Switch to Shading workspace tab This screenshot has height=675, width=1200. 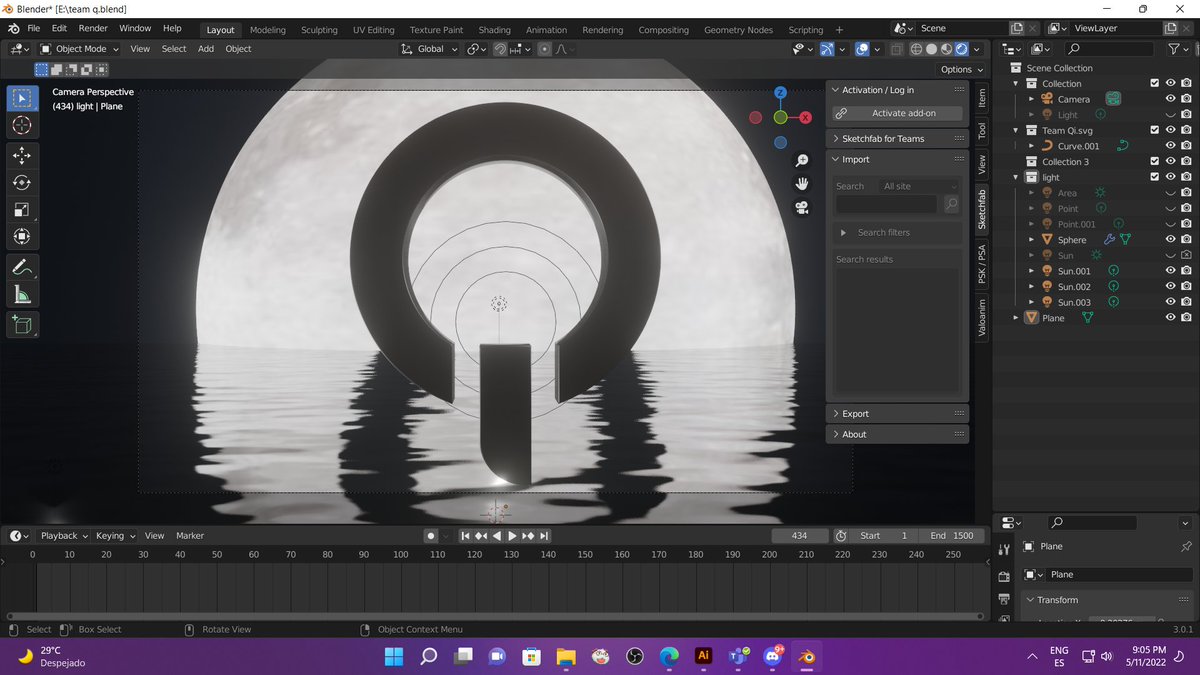(494, 30)
